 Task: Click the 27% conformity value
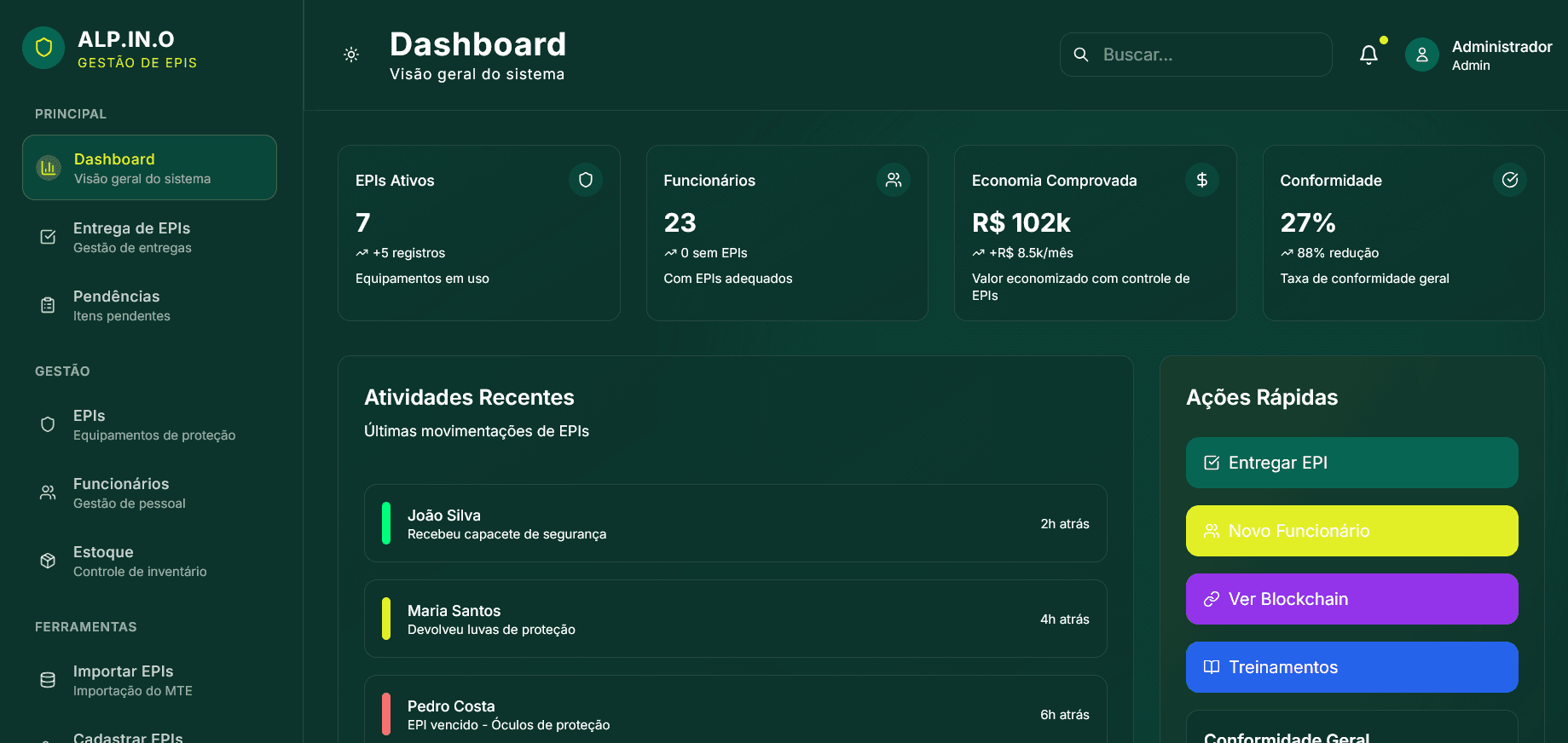point(1308,222)
